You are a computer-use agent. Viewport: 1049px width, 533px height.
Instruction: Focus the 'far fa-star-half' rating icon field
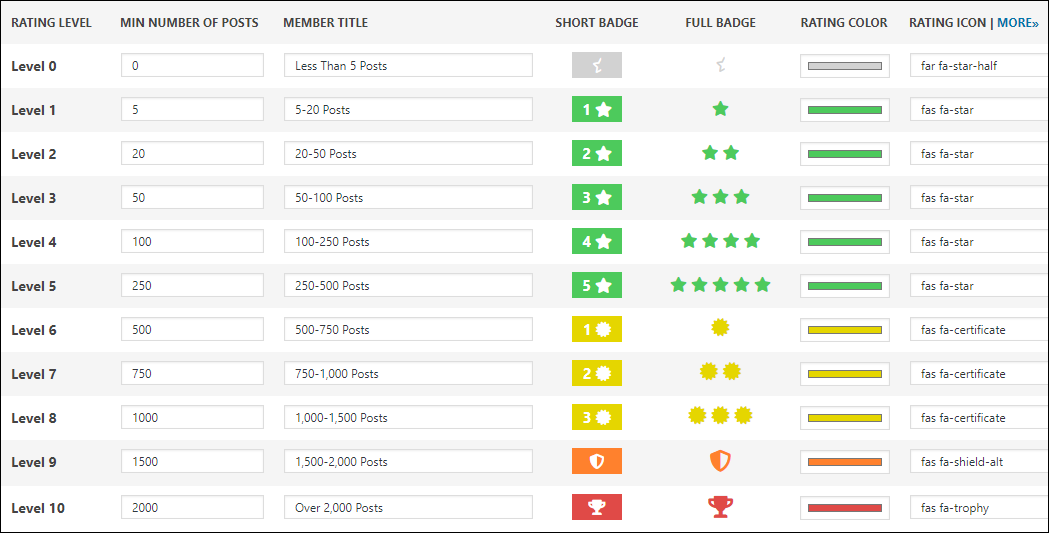(x=978, y=66)
